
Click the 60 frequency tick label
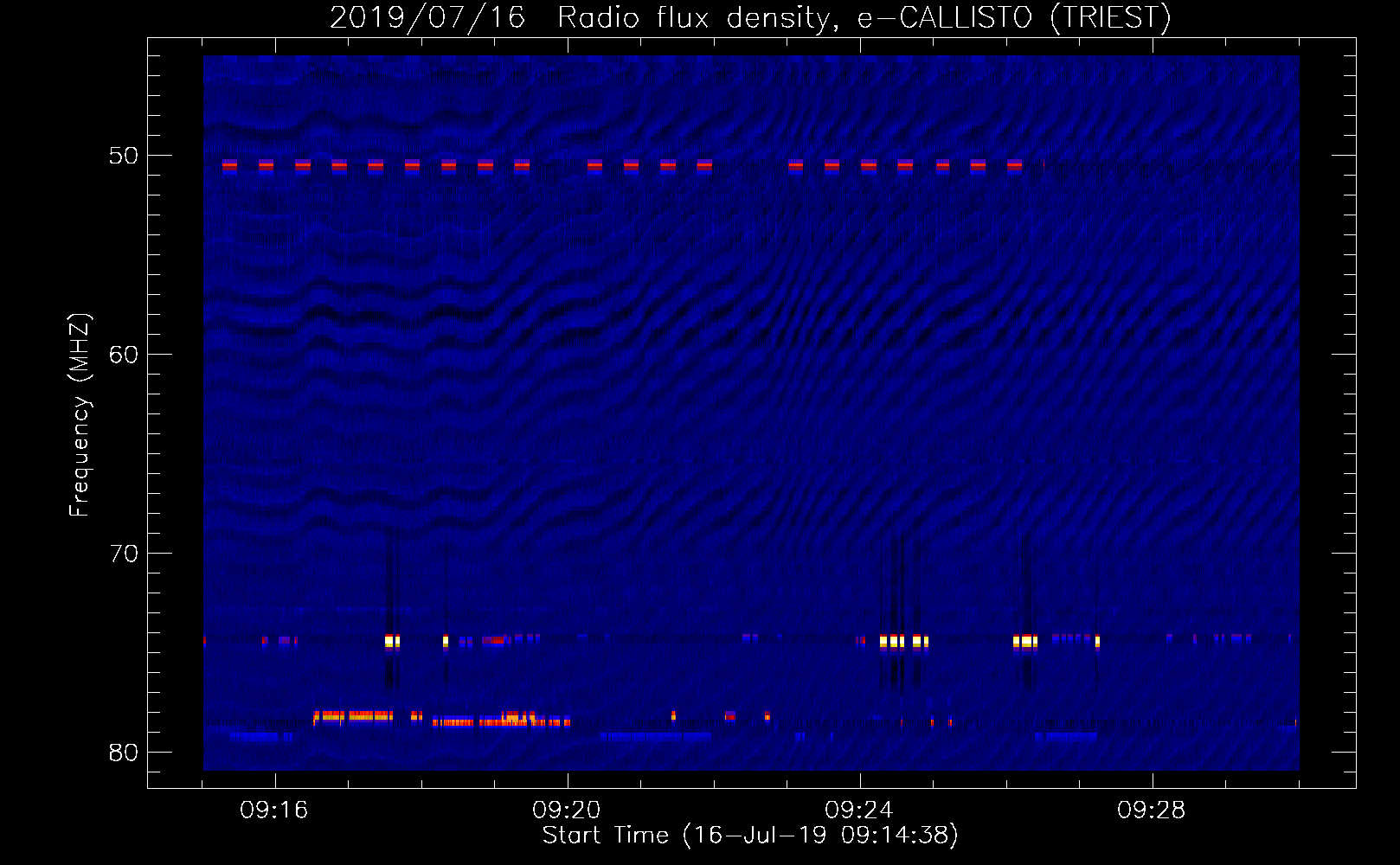click(124, 355)
